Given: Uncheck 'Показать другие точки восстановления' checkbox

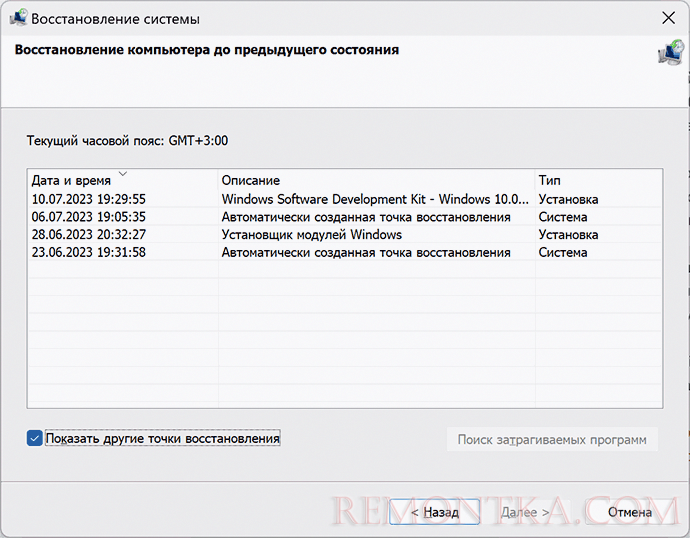Looking at the screenshot, I should [34, 438].
